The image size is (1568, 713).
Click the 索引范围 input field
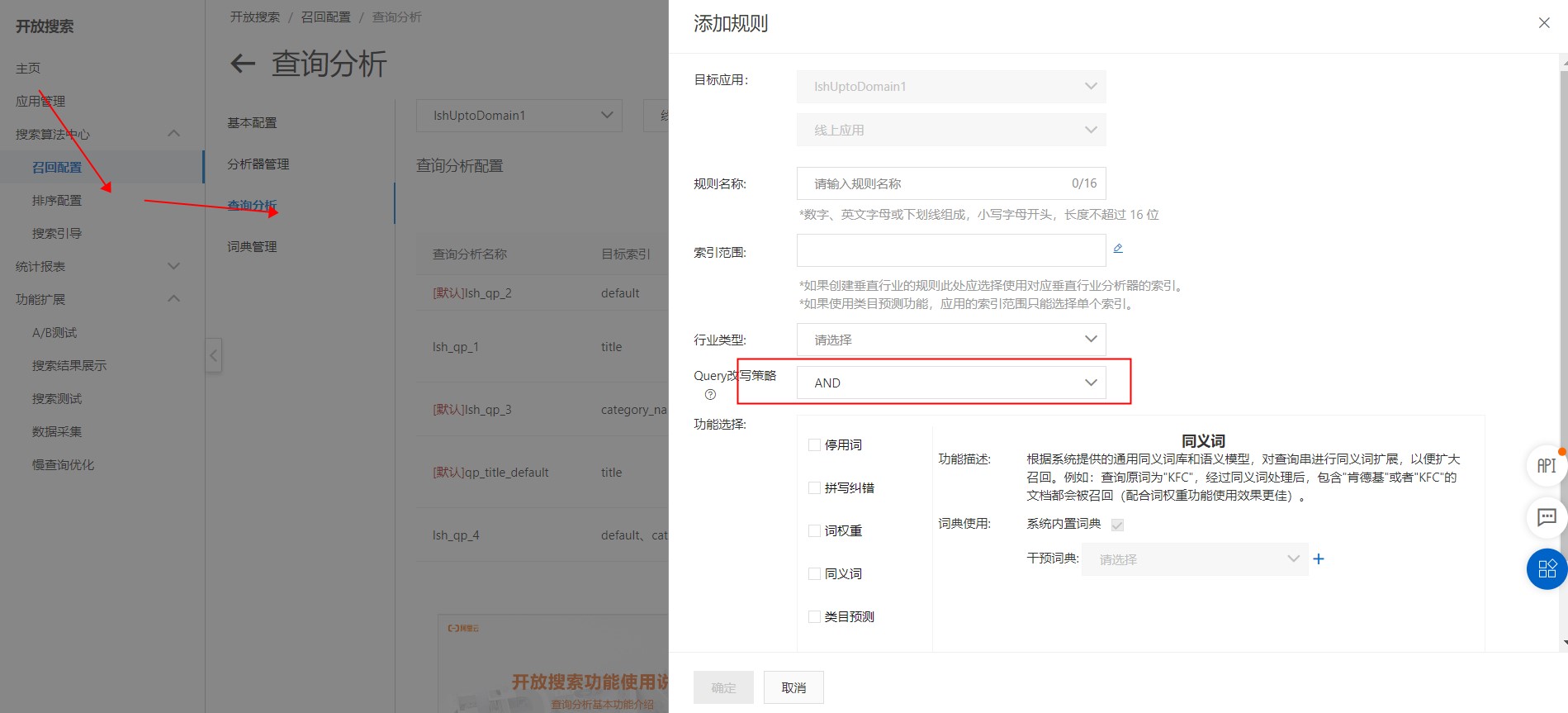pyautogui.click(x=951, y=250)
